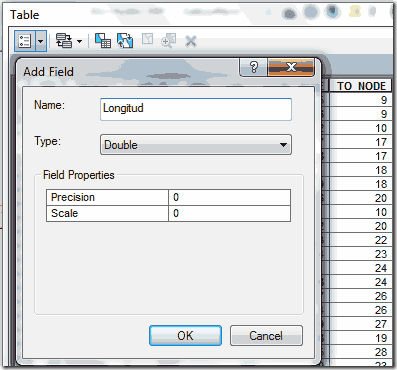Select the TO NODE cell with 27
This screenshot has height=370, width=397.
[361, 324]
